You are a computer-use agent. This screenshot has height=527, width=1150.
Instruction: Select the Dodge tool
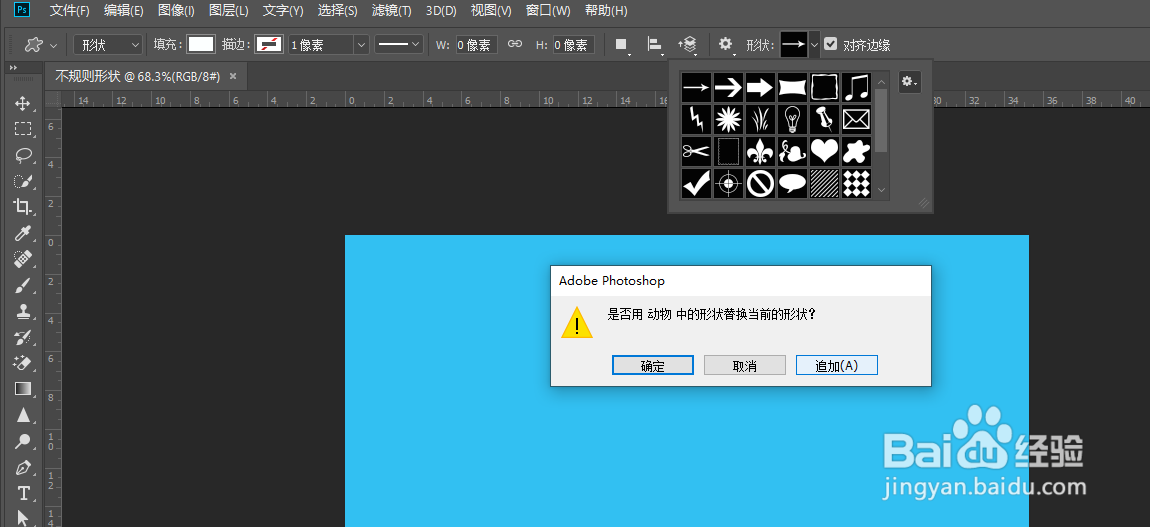pos(23,441)
